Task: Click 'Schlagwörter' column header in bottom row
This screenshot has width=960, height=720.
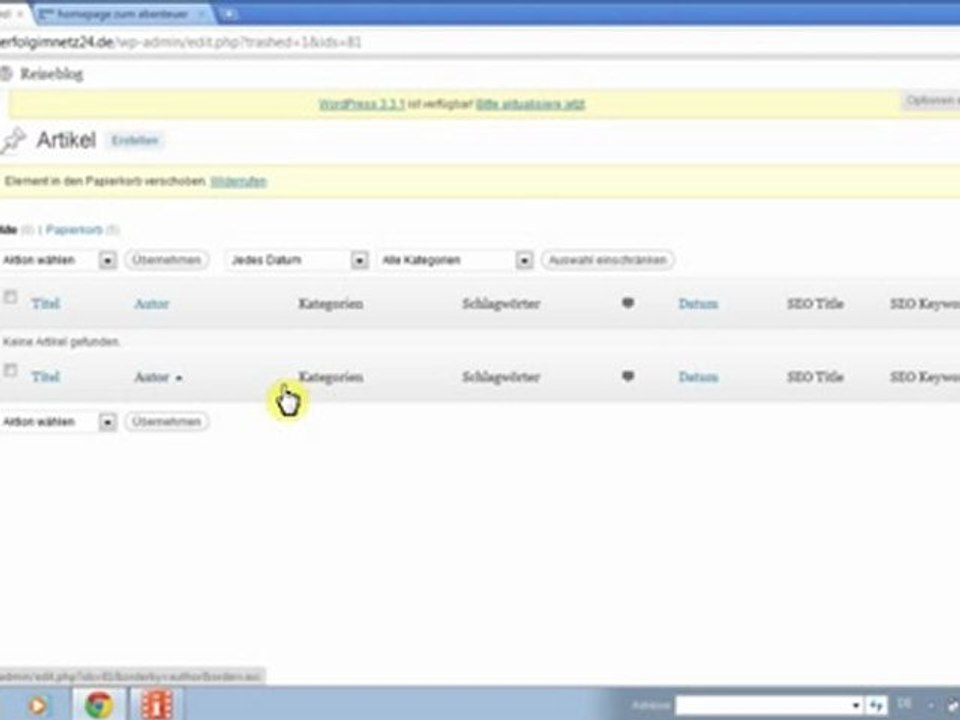Action: [x=501, y=377]
